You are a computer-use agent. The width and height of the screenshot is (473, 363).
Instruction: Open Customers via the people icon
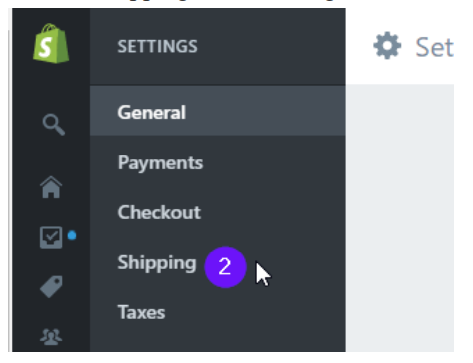(x=51, y=337)
